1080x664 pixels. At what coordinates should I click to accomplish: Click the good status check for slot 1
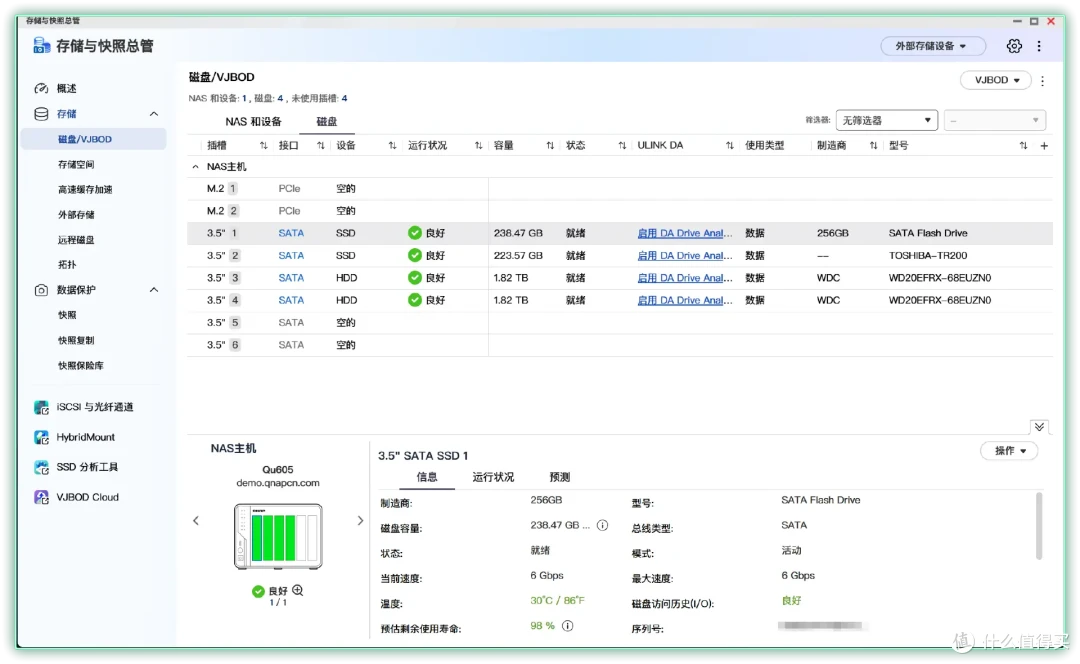pos(415,233)
